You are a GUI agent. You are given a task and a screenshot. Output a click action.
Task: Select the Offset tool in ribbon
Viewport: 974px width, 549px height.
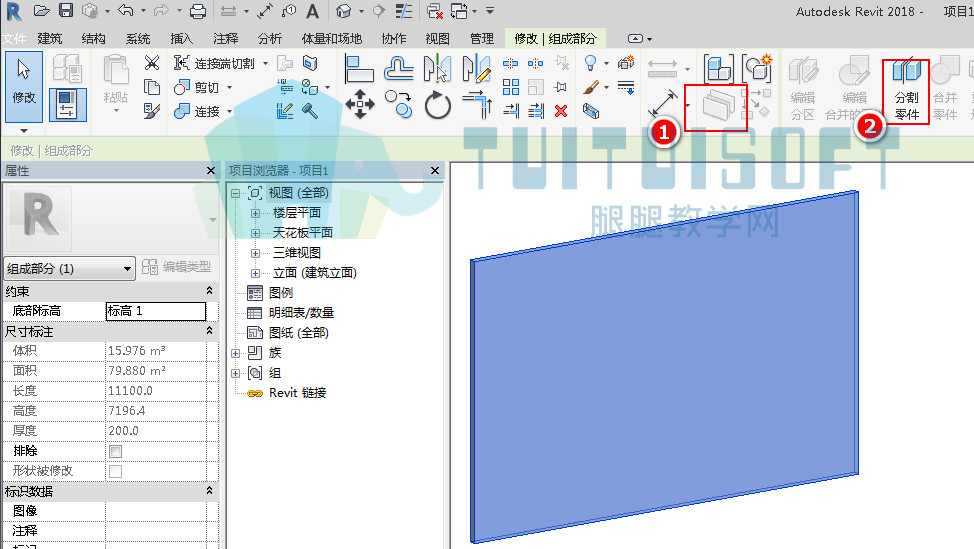point(398,69)
